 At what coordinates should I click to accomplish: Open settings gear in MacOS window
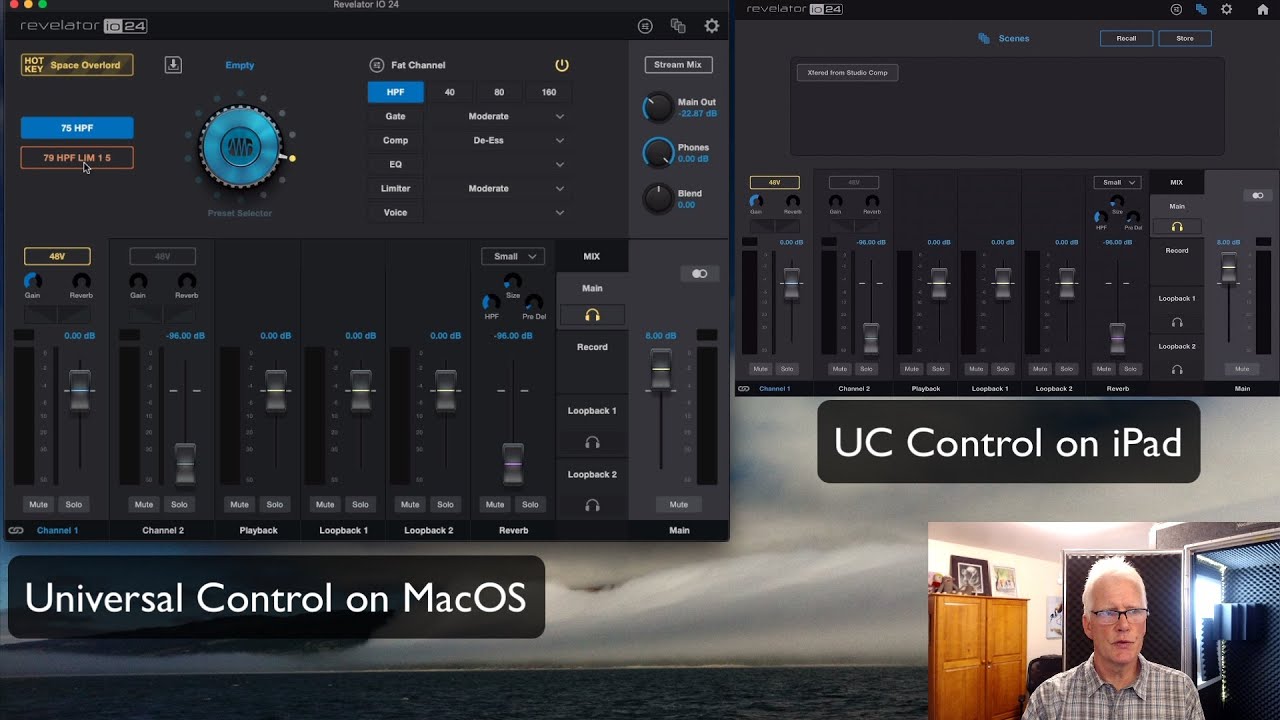711,26
